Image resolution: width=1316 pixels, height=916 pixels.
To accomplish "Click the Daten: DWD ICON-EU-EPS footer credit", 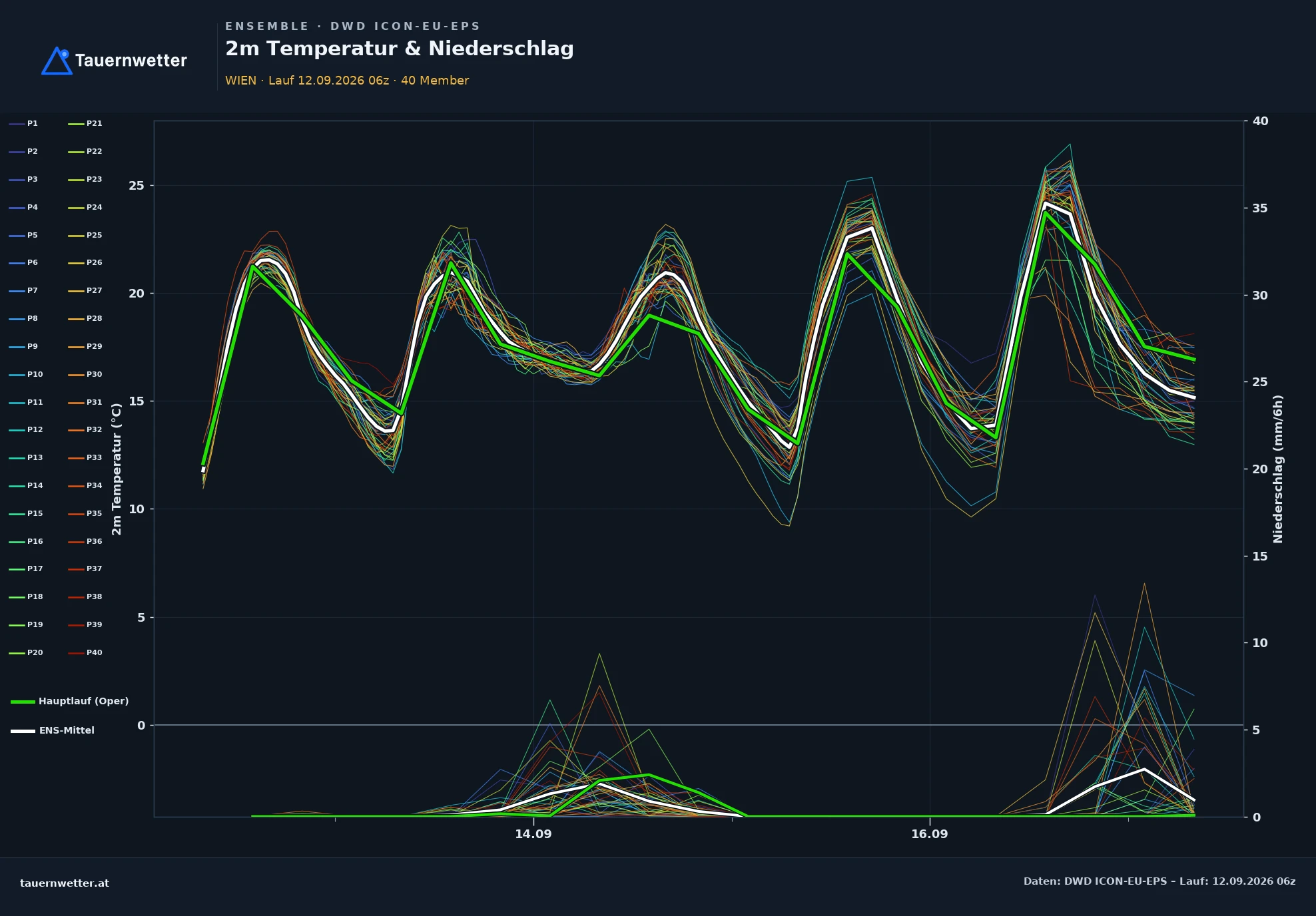I will click(1159, 881).
